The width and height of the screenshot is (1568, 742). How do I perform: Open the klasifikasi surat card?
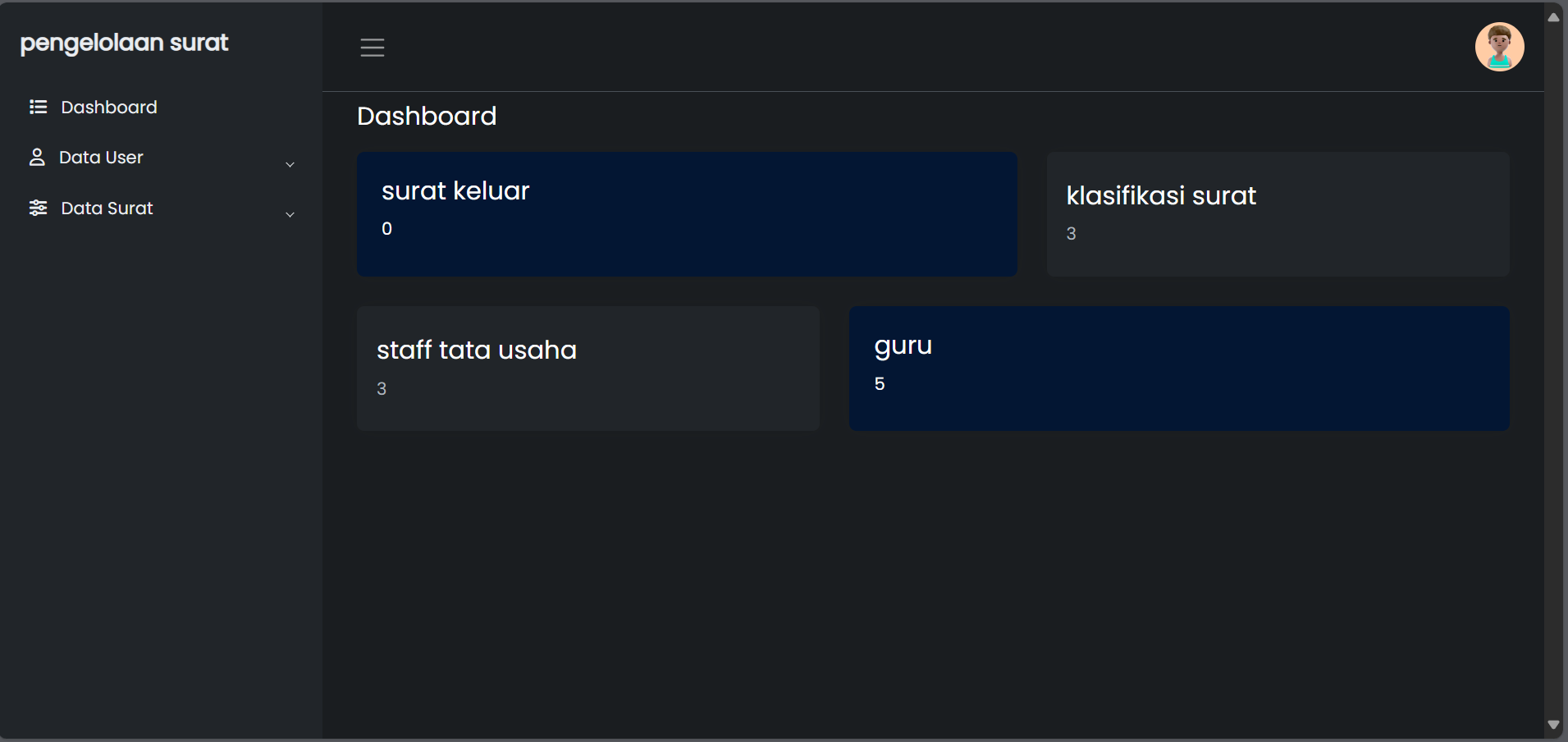1278,213
